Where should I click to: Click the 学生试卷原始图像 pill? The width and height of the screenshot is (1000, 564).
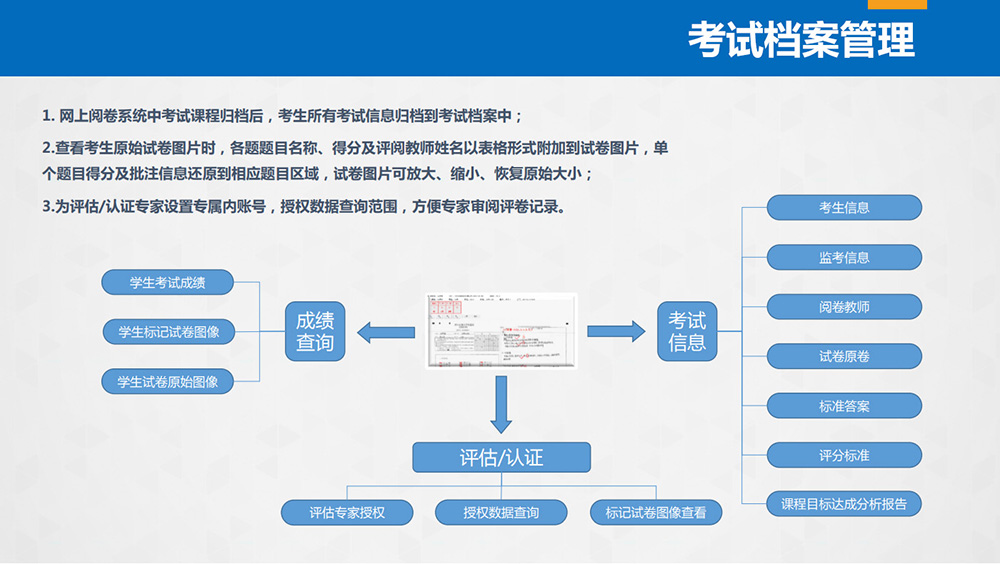tap(168, 381)
